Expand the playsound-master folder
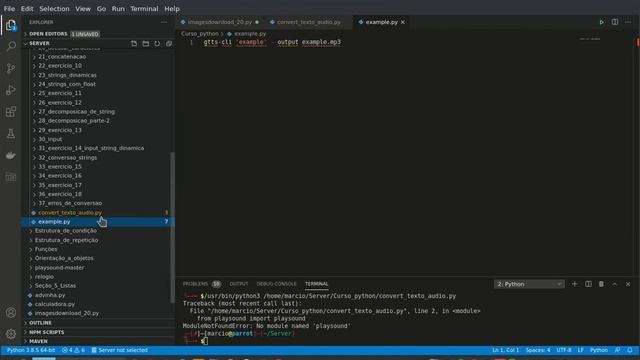This screenshot has width=640, height=360. pos(59,268)
